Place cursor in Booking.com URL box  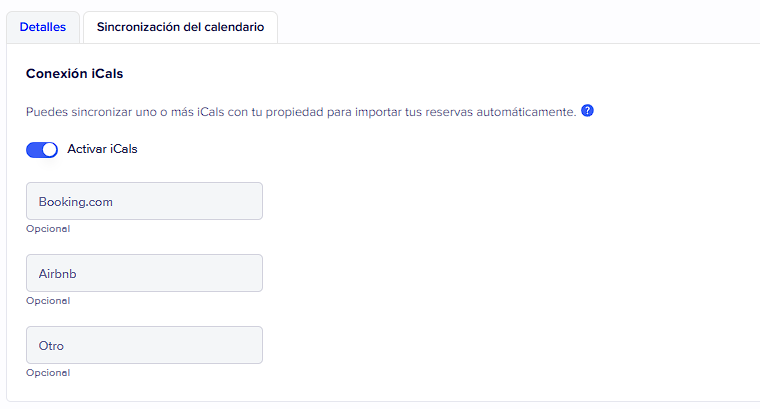(144, 201)
